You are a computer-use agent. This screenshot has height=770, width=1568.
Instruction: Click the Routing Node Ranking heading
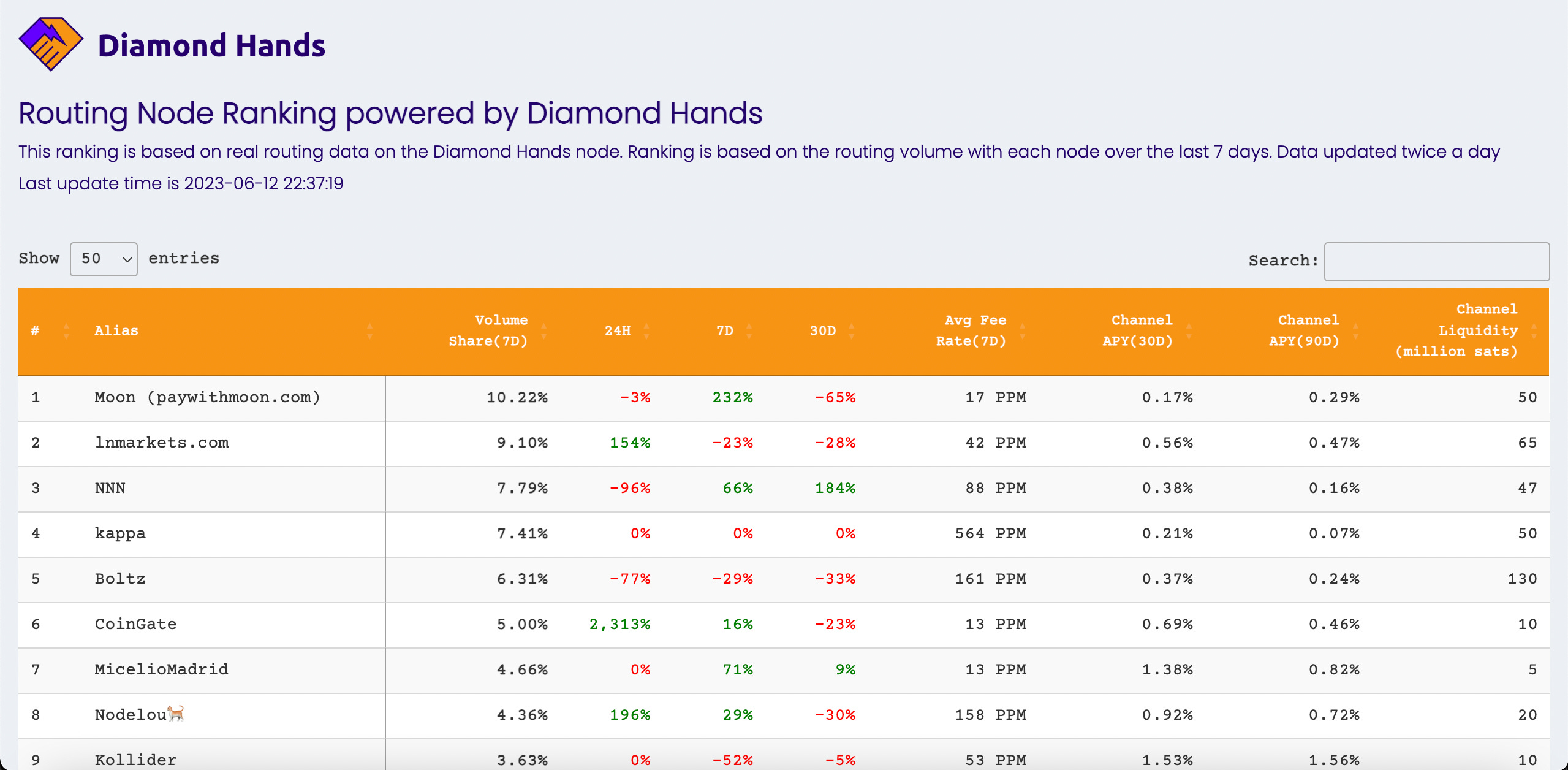pos(390,114)
